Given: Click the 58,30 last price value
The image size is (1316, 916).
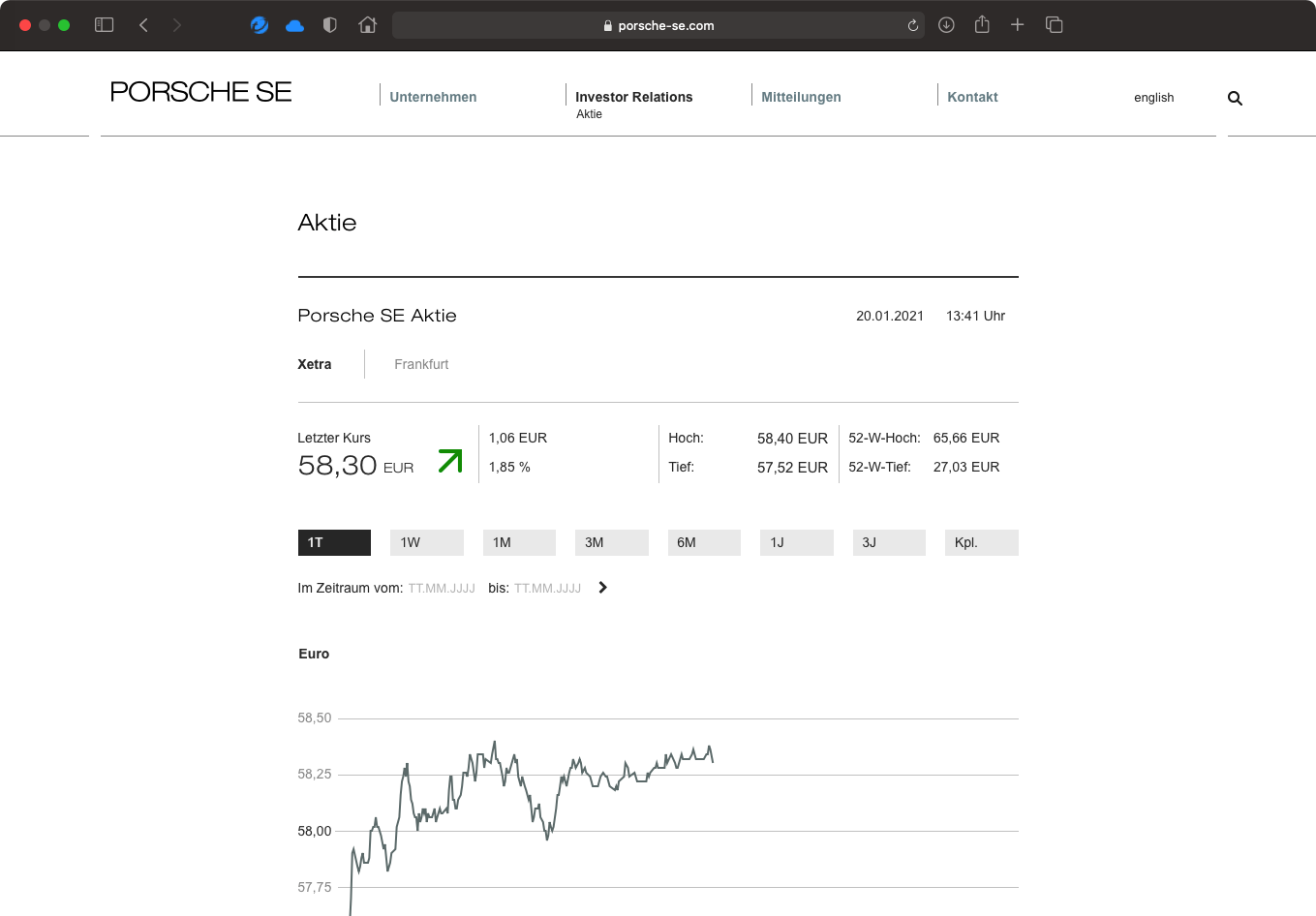Looking at the screenshot, I should [337, 466].
